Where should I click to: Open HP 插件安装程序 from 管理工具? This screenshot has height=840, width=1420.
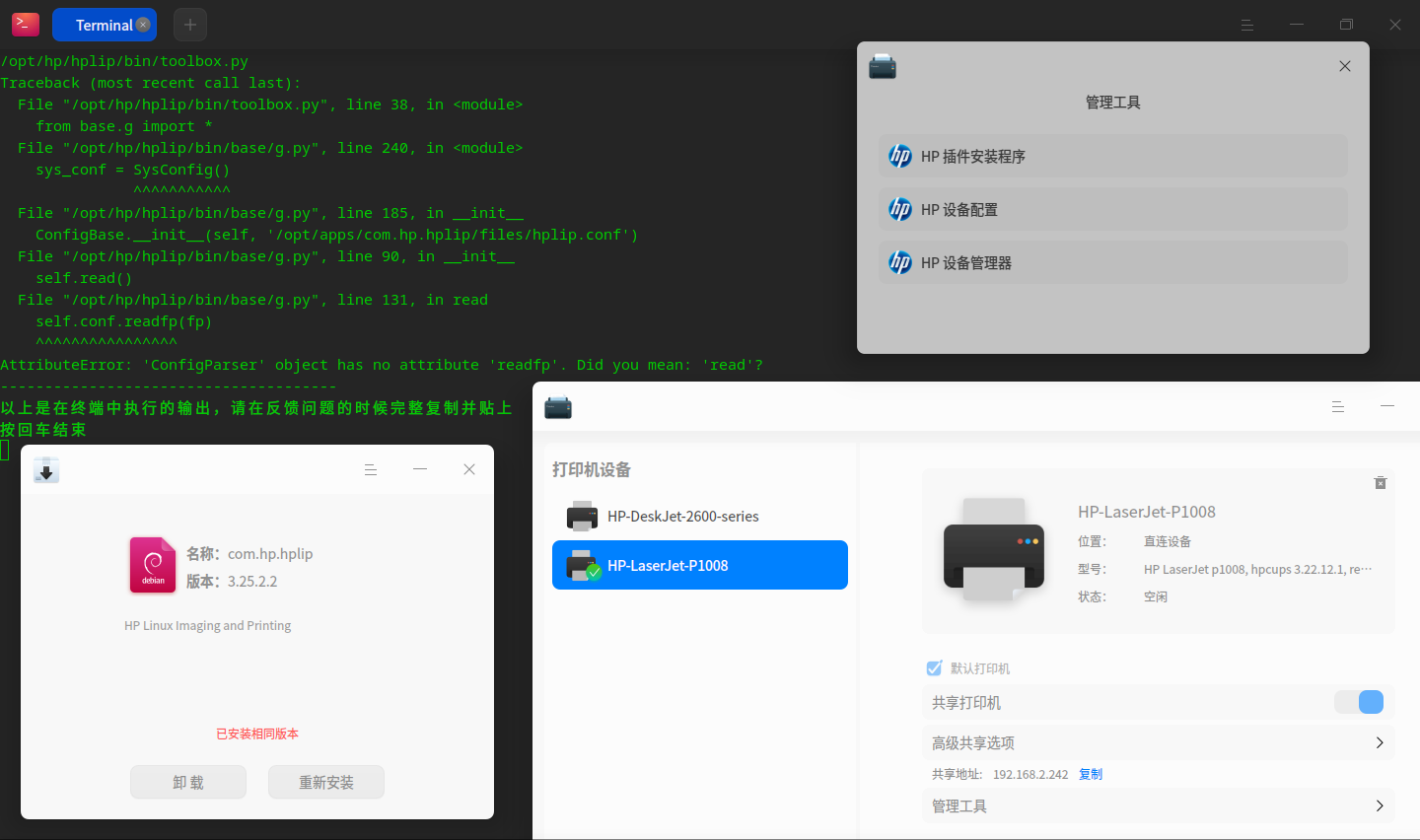pos(1113,156)
